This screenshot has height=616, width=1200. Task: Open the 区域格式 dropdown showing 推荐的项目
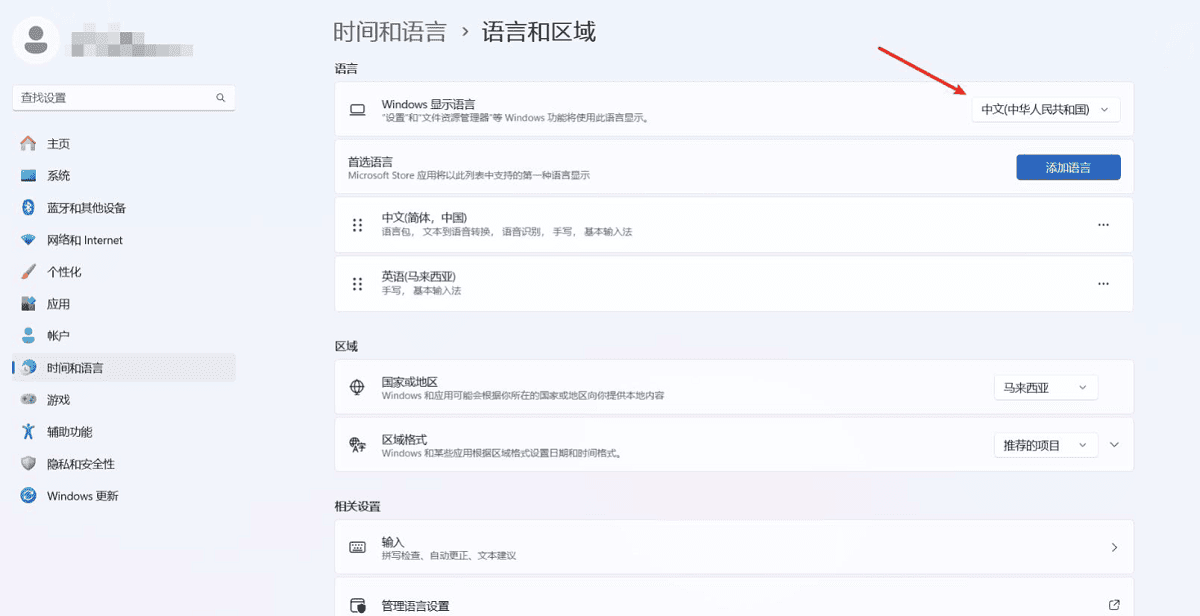point(1046,445)
